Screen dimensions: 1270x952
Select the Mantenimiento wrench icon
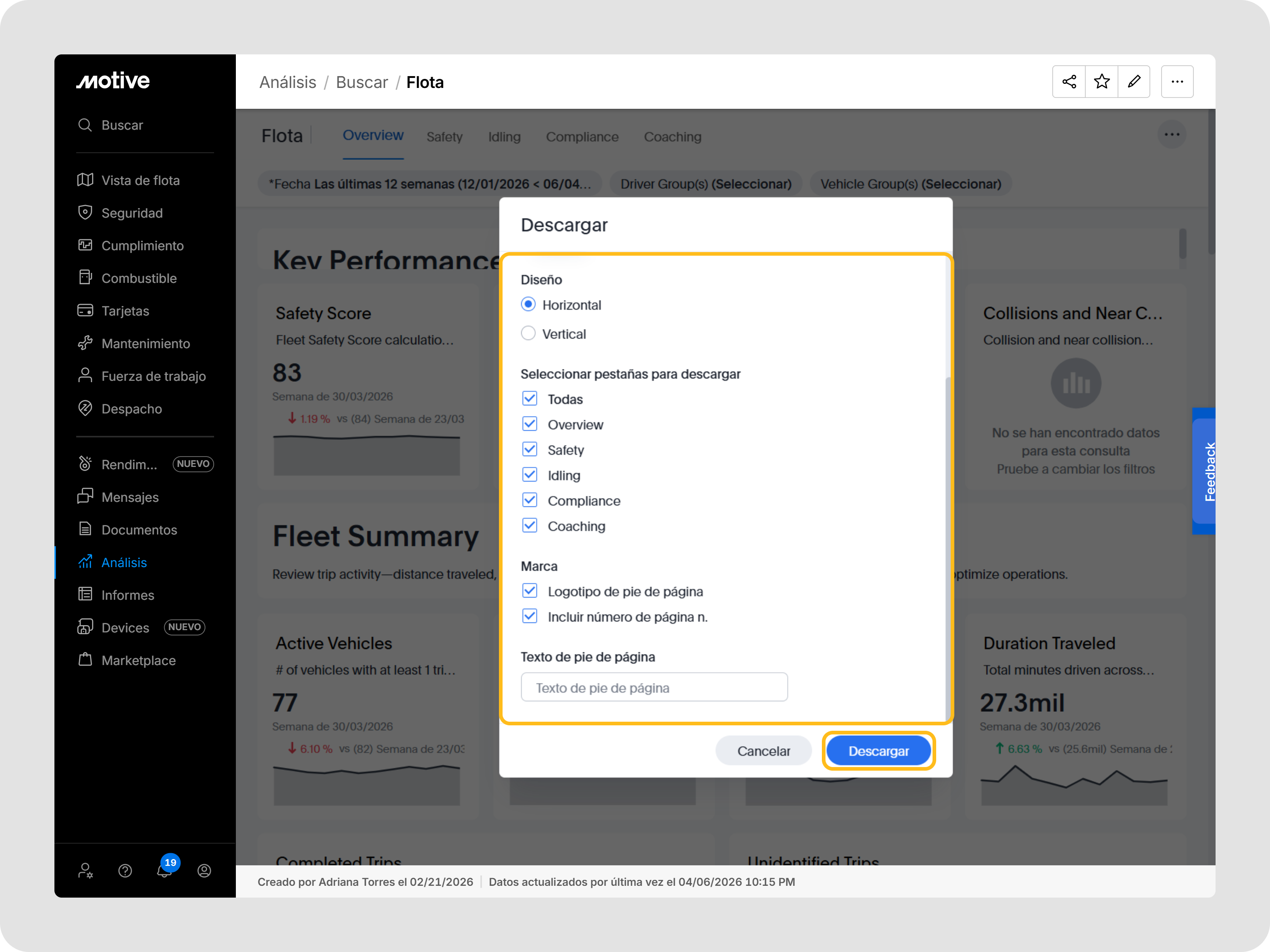(x=85, y=343)
